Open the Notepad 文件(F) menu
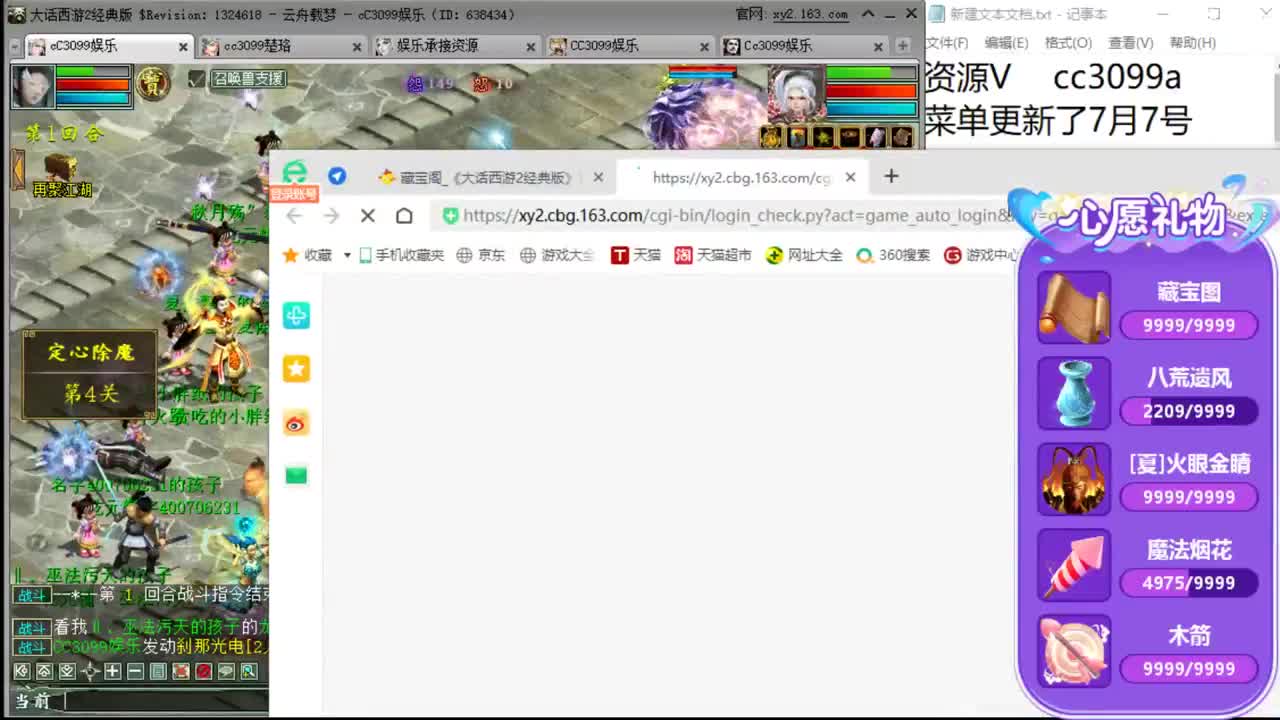1280x720 pixels. coord(947,43)
